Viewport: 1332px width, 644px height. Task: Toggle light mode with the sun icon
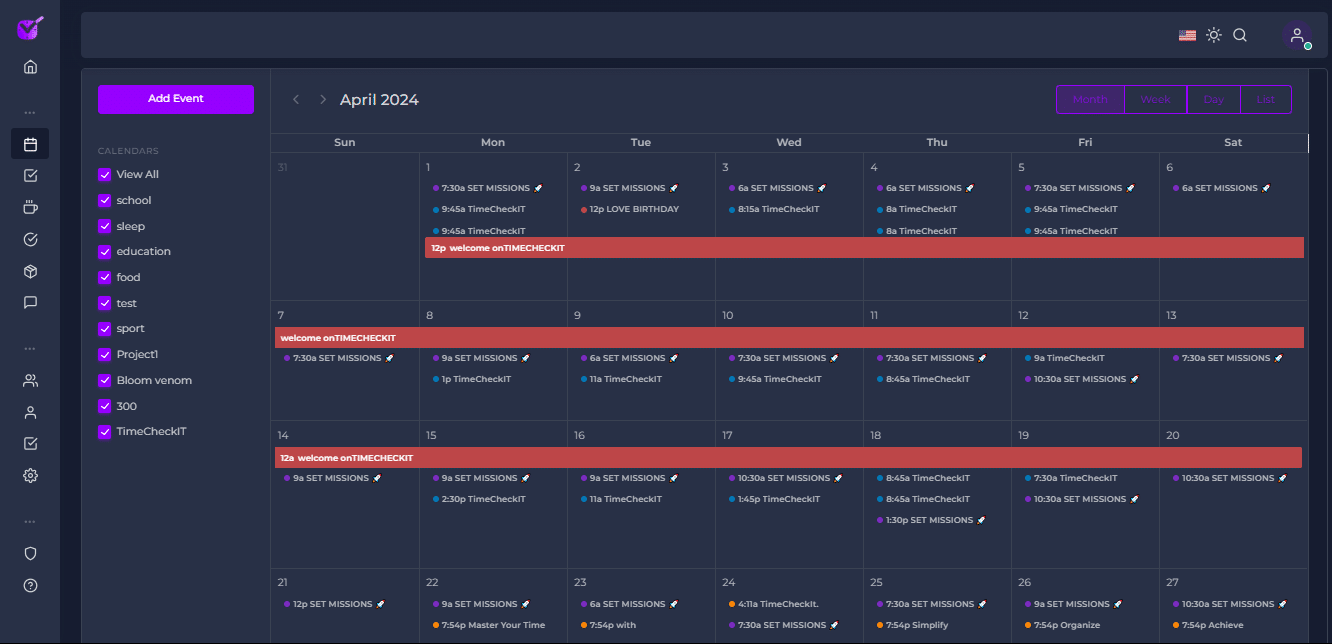(x=1214, y=35)
